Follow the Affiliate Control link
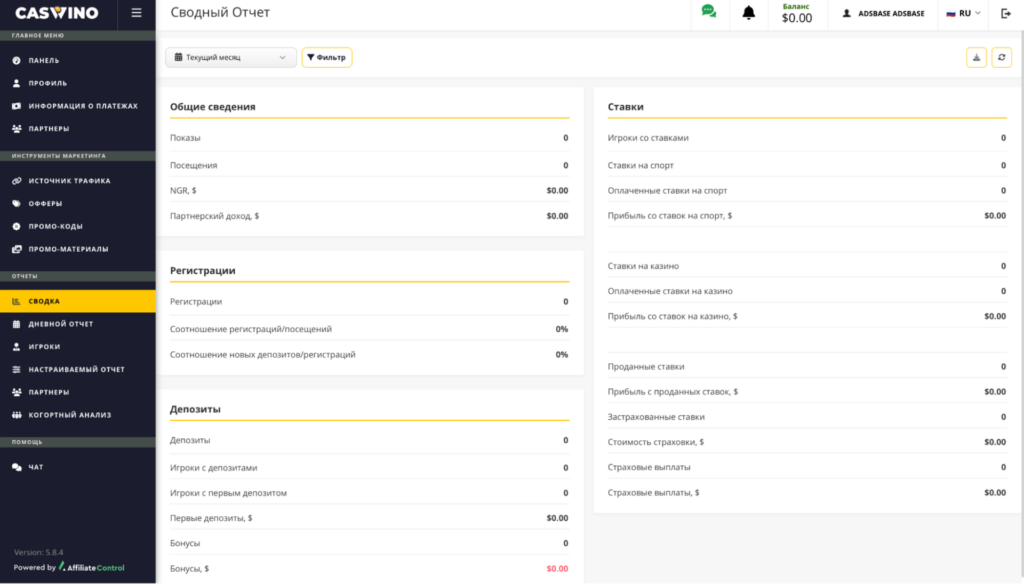The image size is (1024, 584). pyautogui.click(x=91, y=567)
